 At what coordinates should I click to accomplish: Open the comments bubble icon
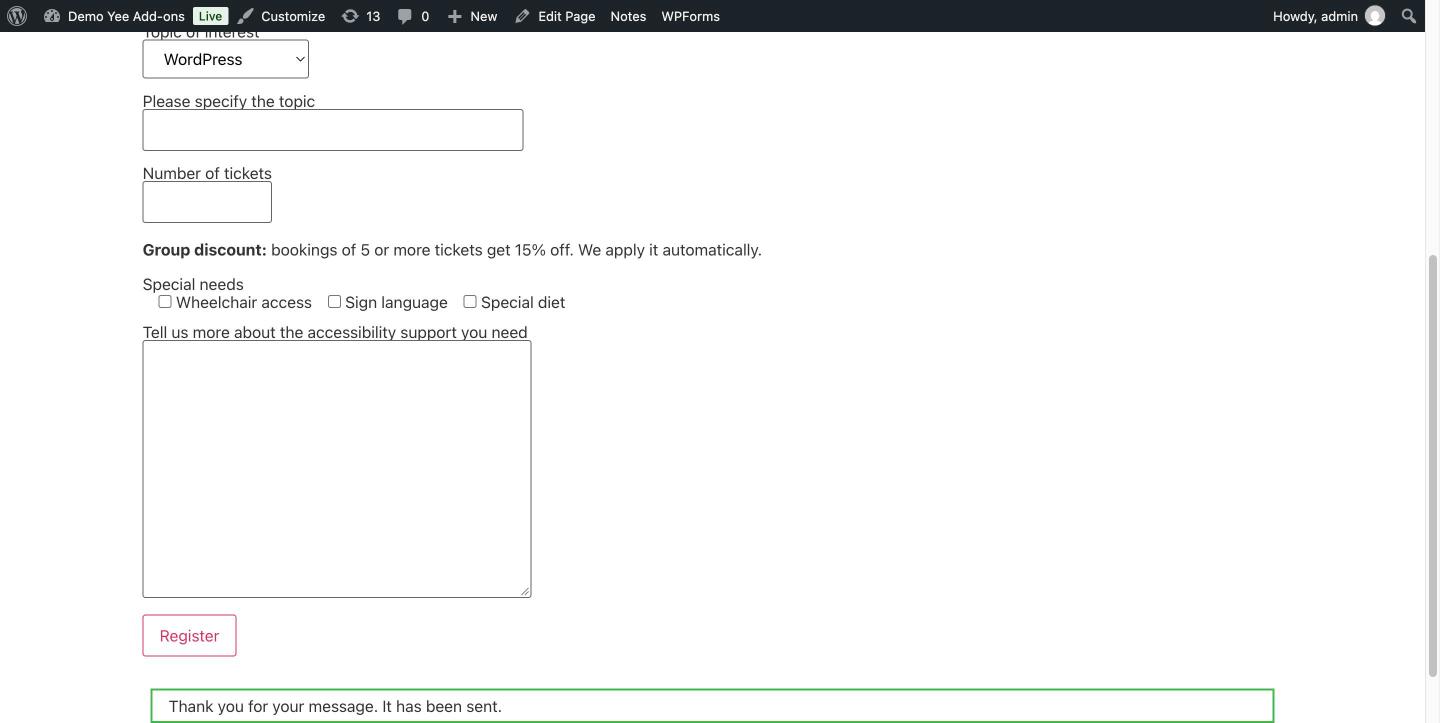405,16
